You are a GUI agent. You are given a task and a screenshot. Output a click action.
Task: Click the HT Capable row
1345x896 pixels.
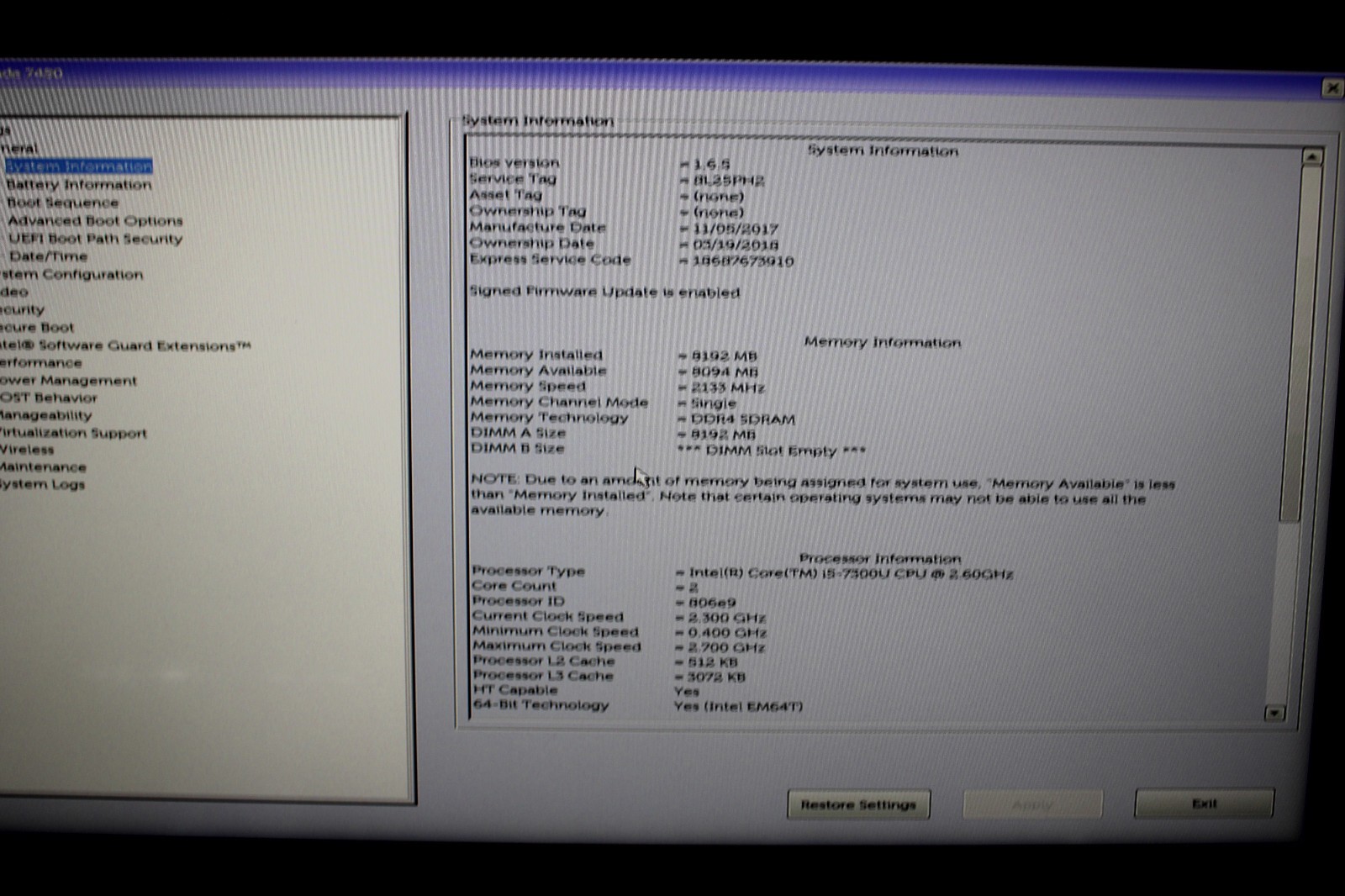586,690
